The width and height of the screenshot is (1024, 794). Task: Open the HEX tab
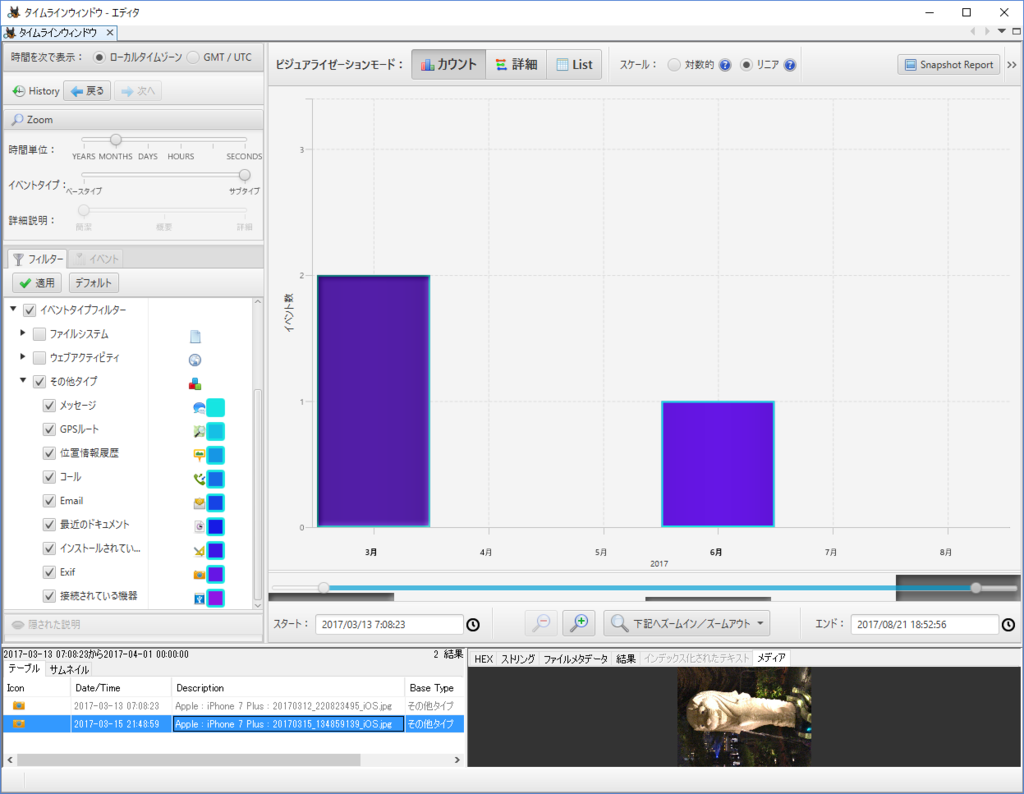483,659
